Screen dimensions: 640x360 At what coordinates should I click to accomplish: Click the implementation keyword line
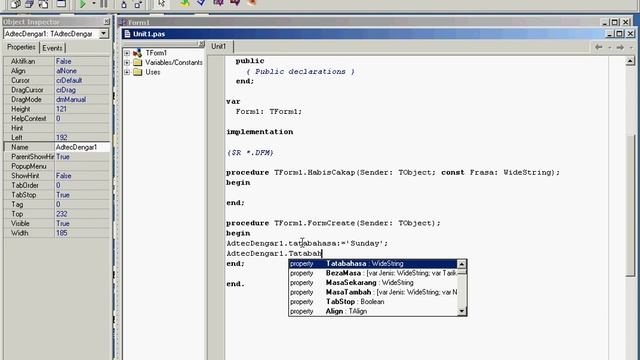click(260, 132)
